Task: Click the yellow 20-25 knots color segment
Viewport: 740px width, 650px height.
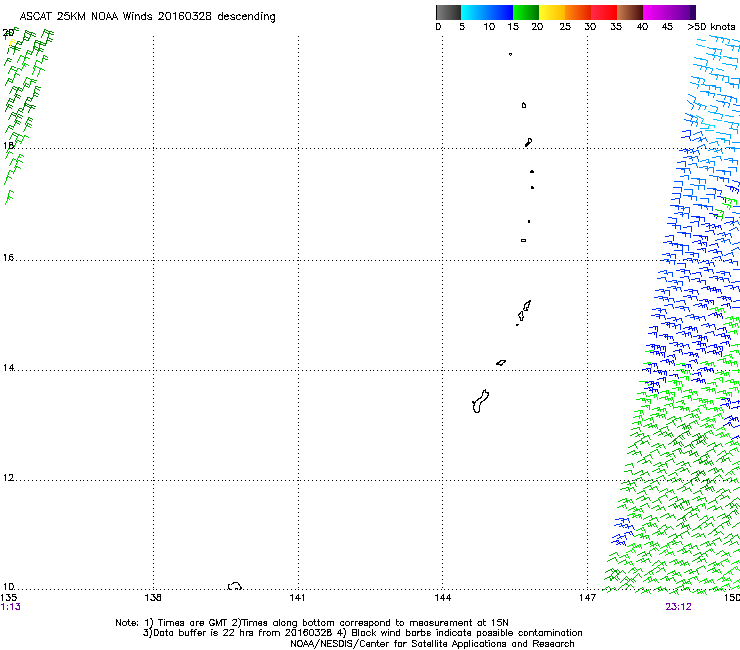Action: click(x=552, y=12)
